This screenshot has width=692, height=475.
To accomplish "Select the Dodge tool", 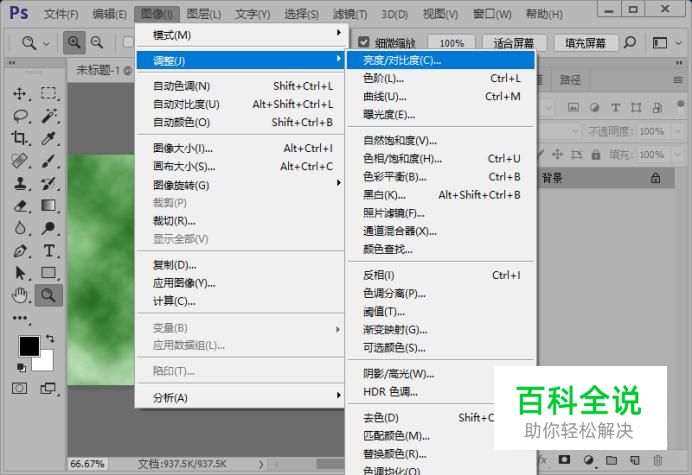I will [49, 228].
